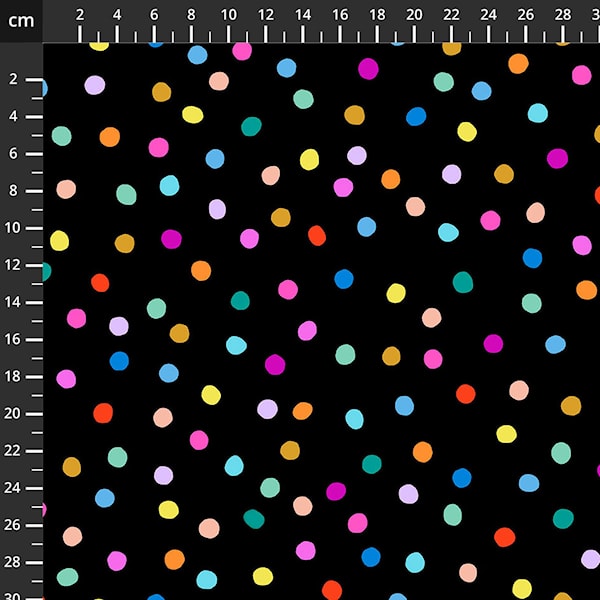Select the 6 mark on the left ruler

[15, 154]
